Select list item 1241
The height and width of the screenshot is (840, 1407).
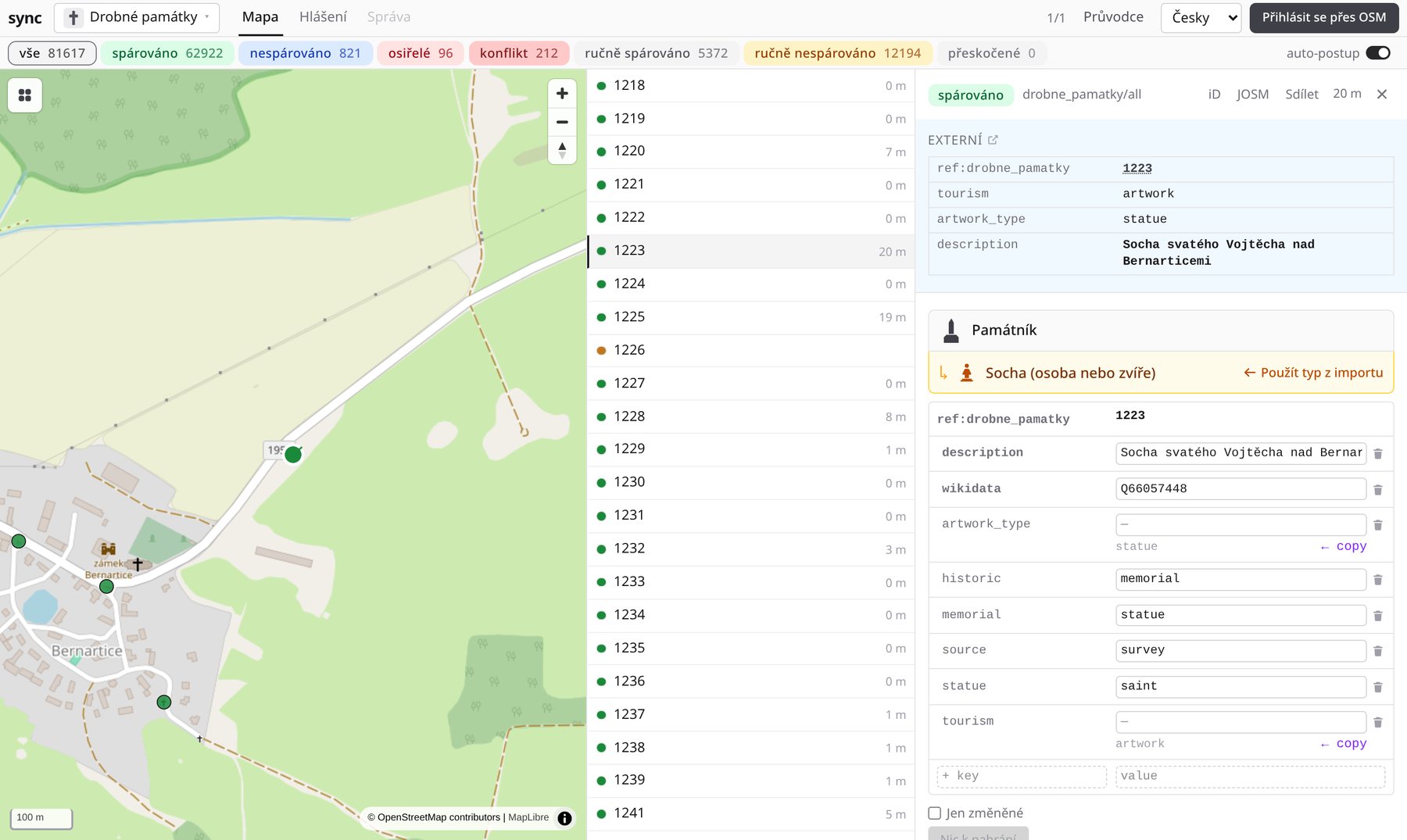pyautogui.click(x=751, y=814)
